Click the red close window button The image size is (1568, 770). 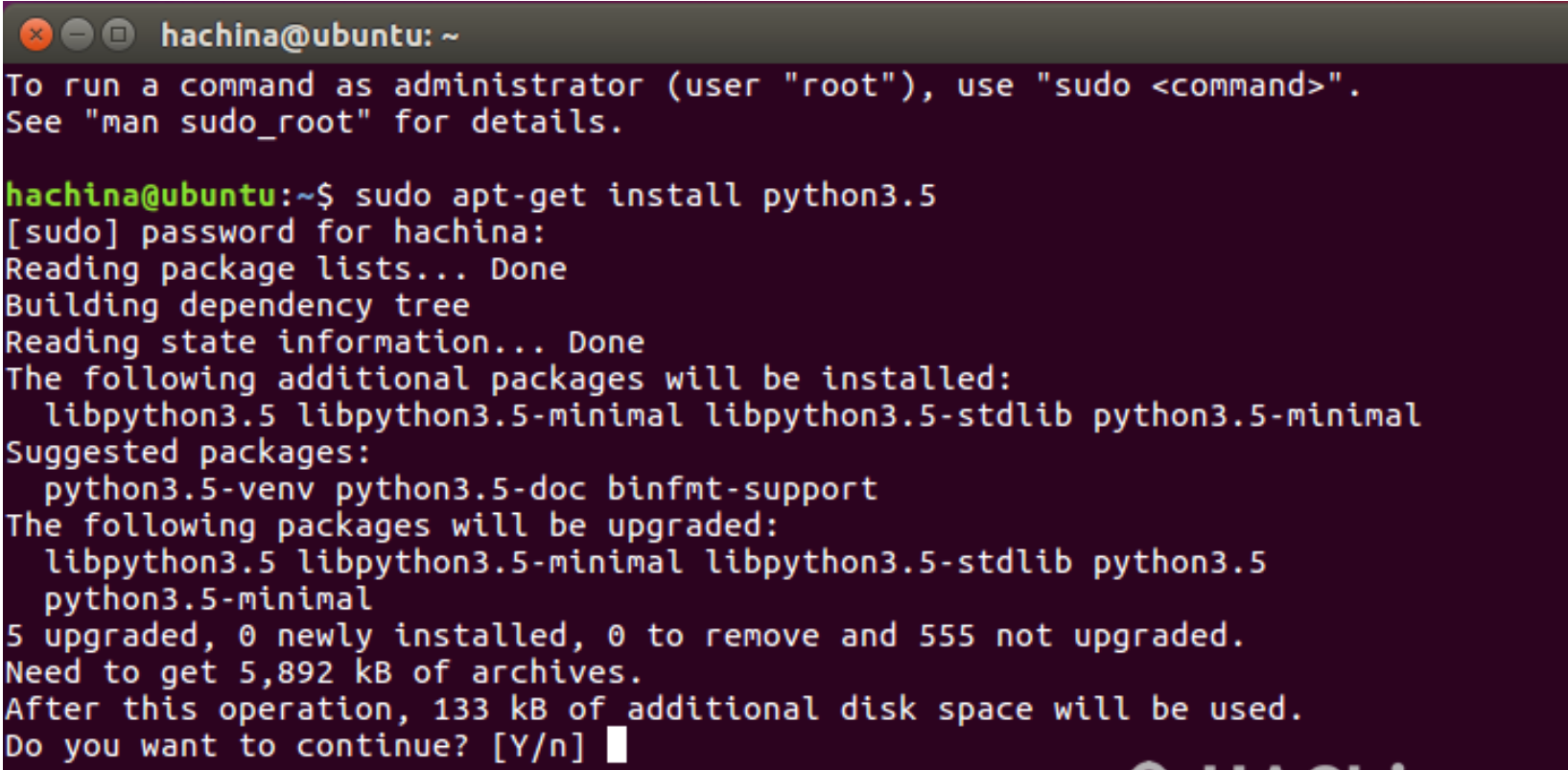[35, 35]
